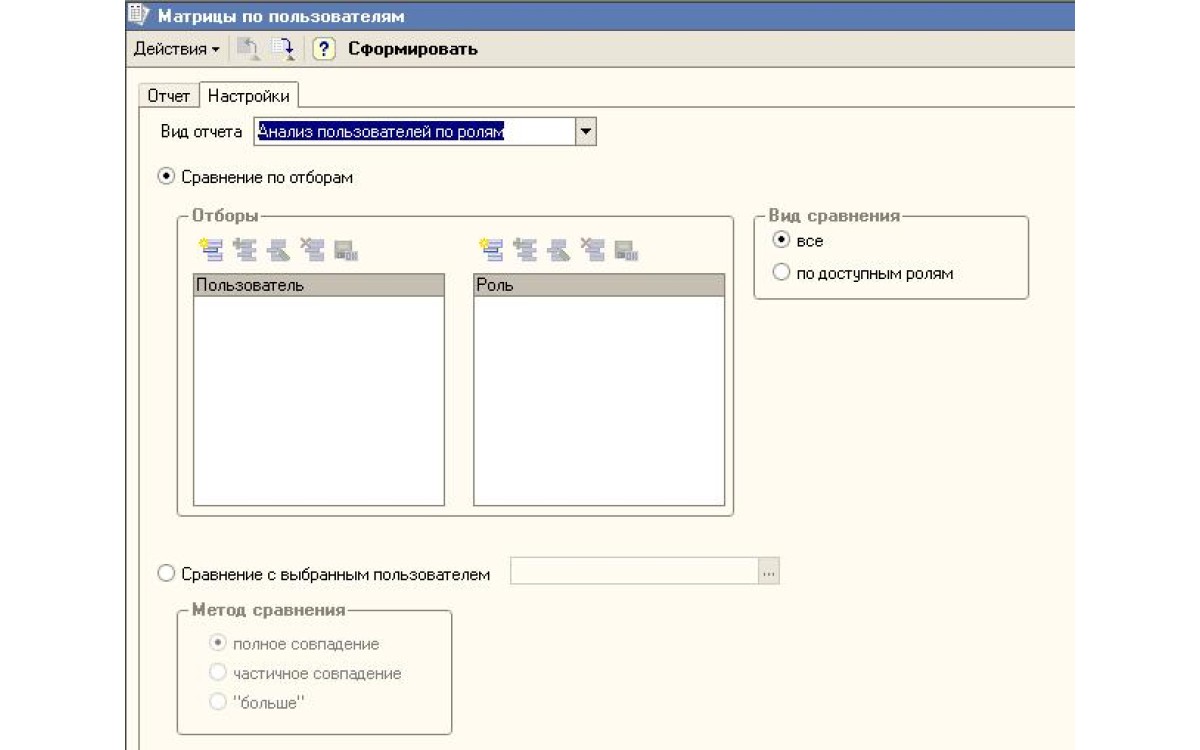Select the Сравнение по отборам radio button
The image size is (1200, 750).
tap(167, 177)
